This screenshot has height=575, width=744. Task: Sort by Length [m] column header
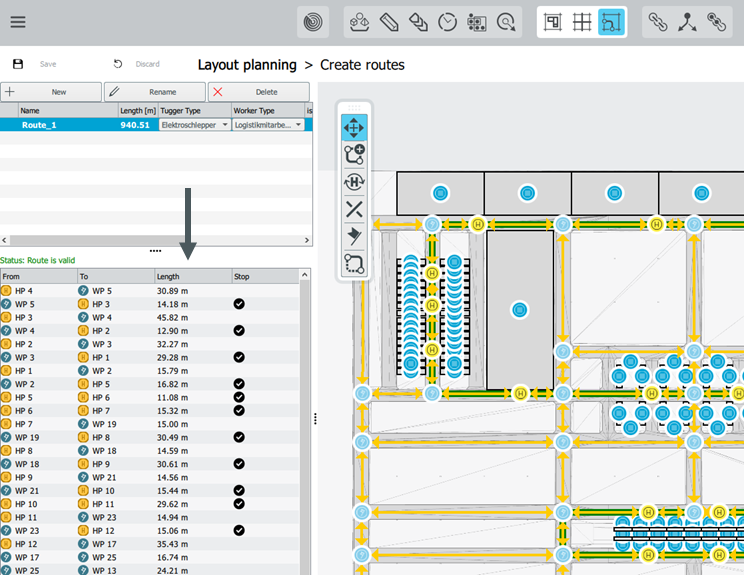click(138, 111)
